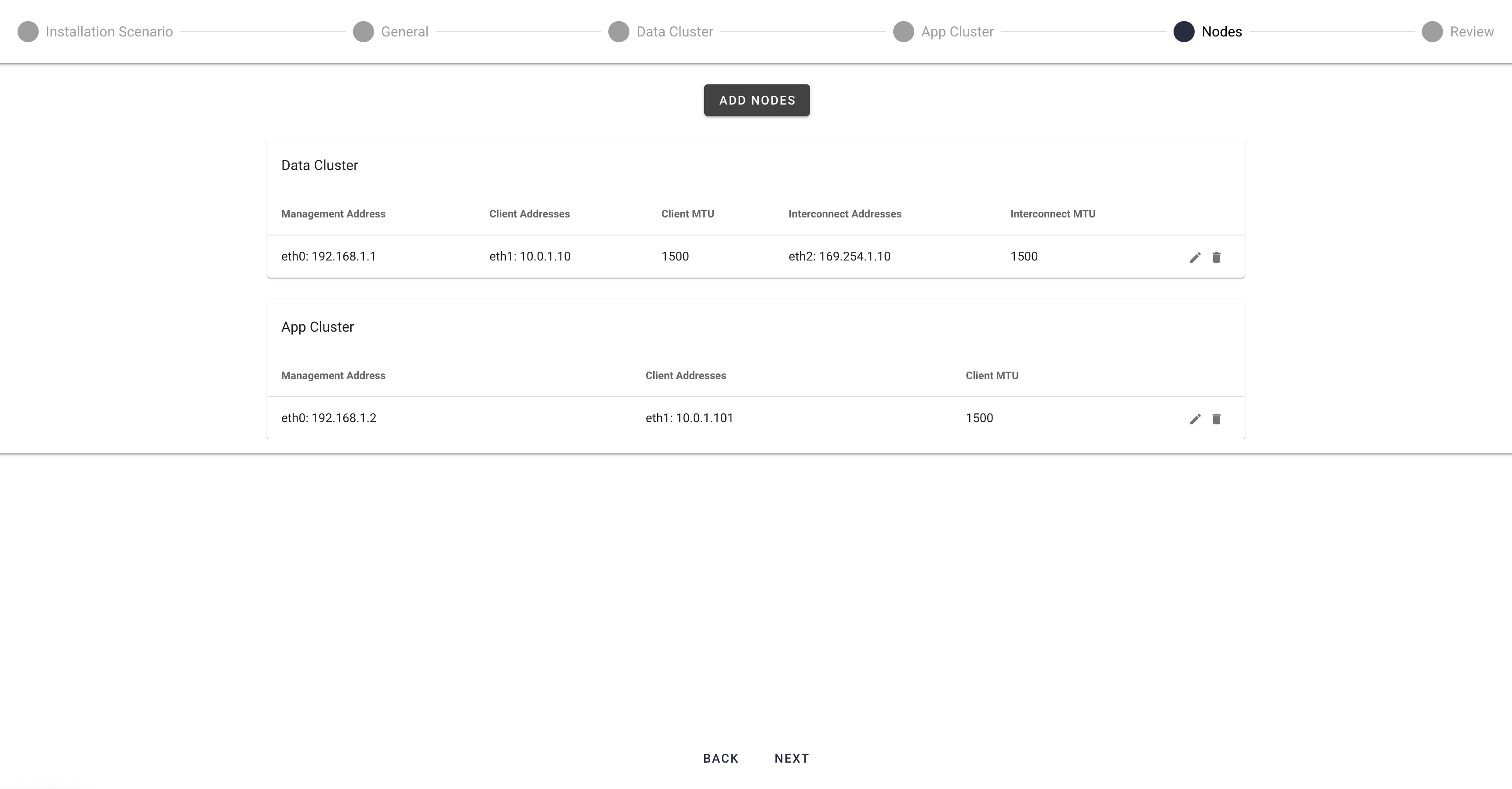
Task: Select cell eth1: 10.0.1.101
Action: pos(690,418)
